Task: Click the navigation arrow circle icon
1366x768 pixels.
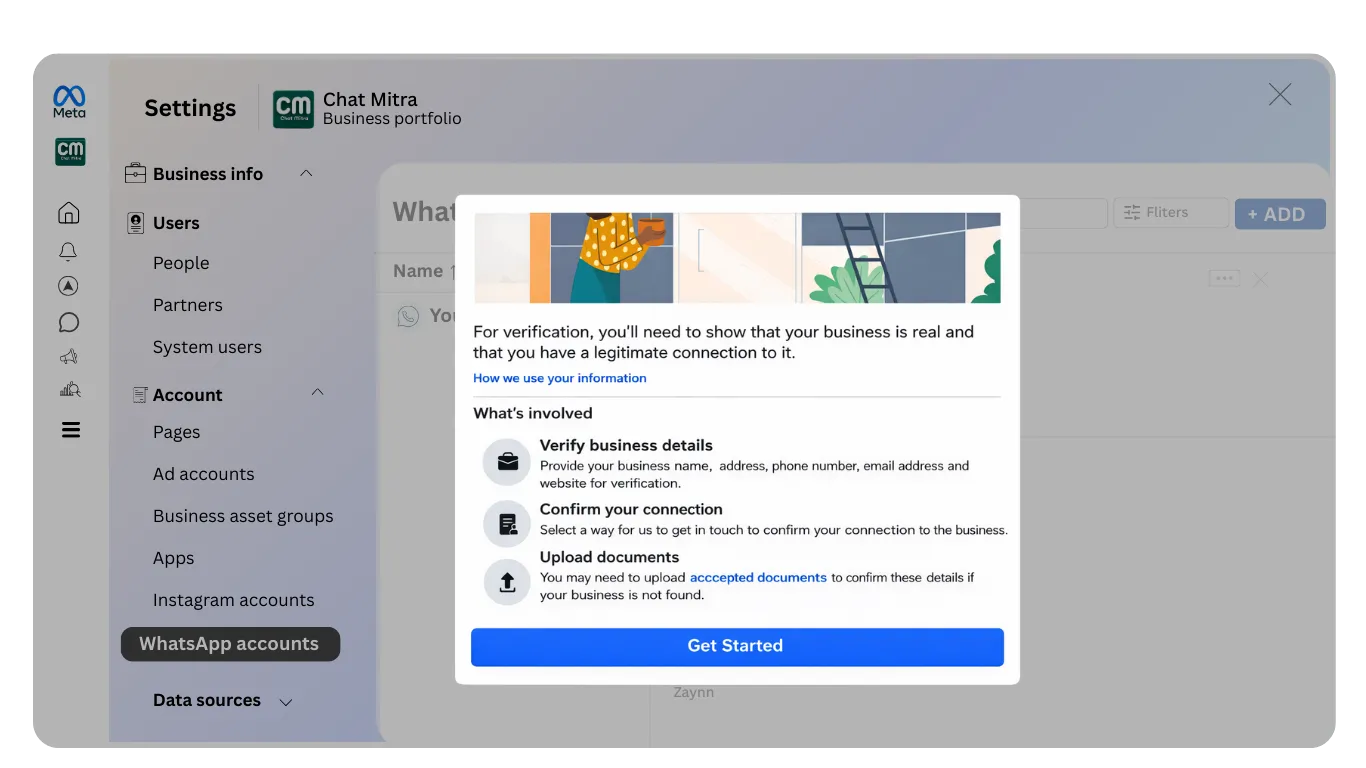Action: [x=68, y=286]
